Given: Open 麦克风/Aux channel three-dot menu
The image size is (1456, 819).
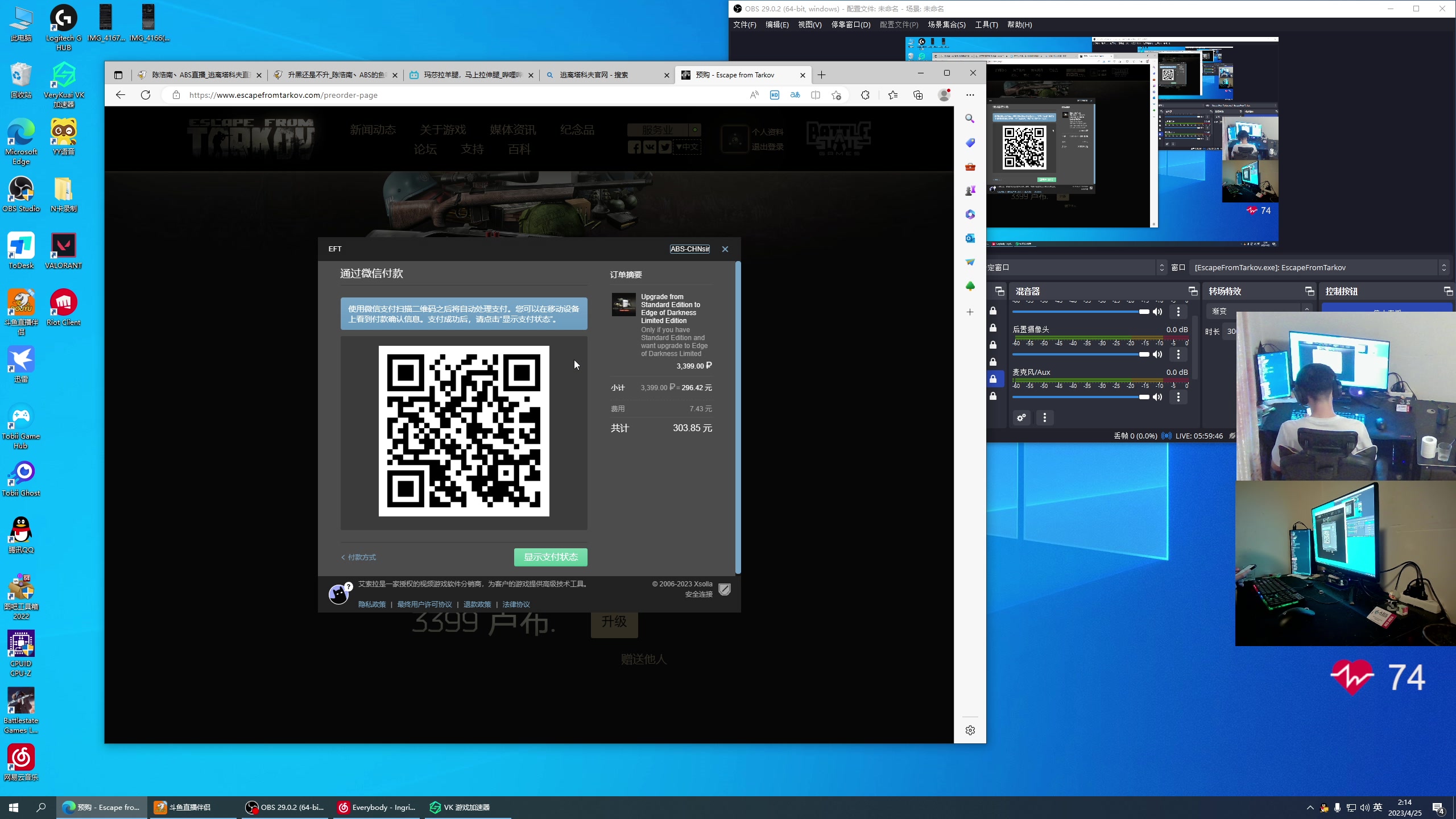Looking at the screenshot, I should click(1178, 397).
